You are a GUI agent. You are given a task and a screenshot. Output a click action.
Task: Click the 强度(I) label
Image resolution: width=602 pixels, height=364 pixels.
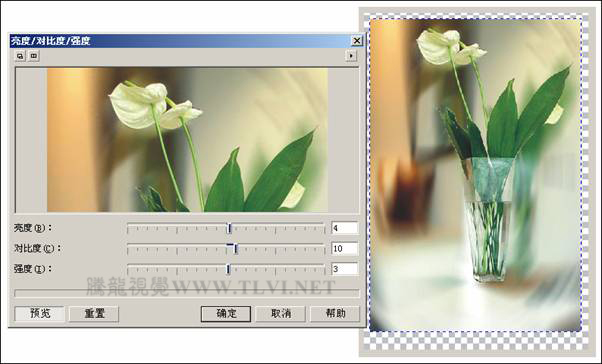(32, 269)
